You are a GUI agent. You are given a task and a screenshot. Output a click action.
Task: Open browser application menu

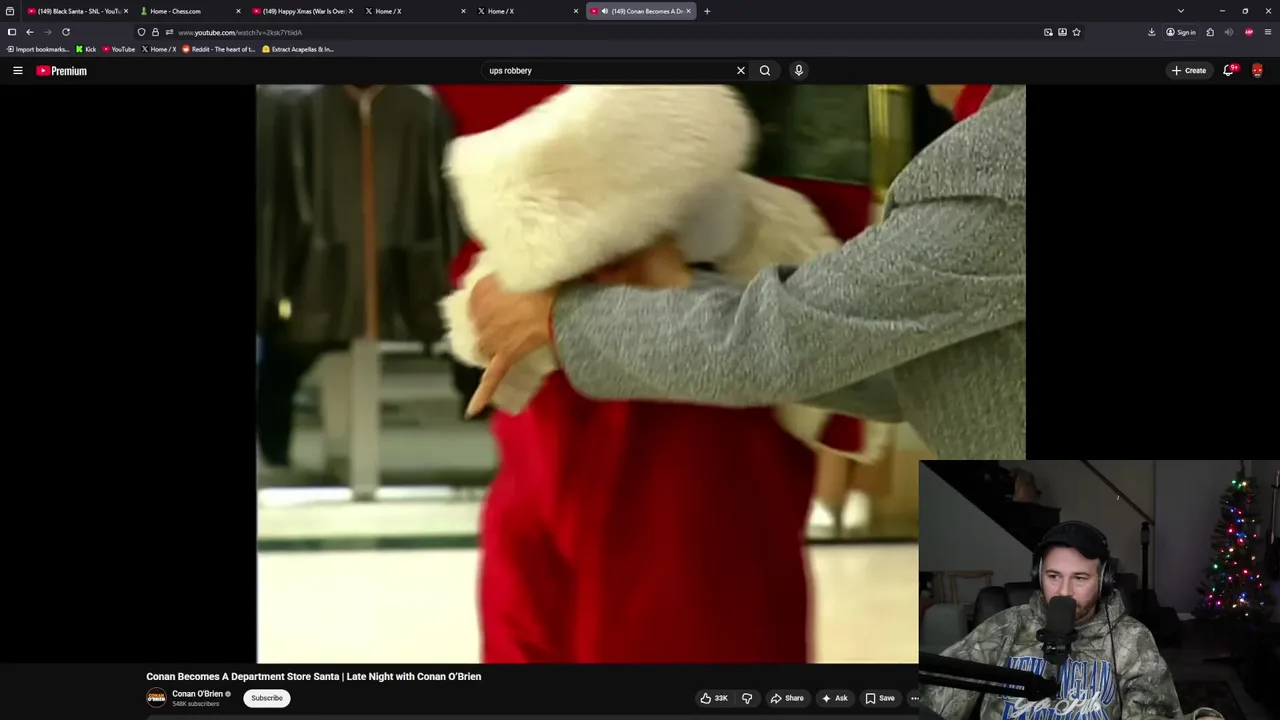click(x=1268, y=32)
